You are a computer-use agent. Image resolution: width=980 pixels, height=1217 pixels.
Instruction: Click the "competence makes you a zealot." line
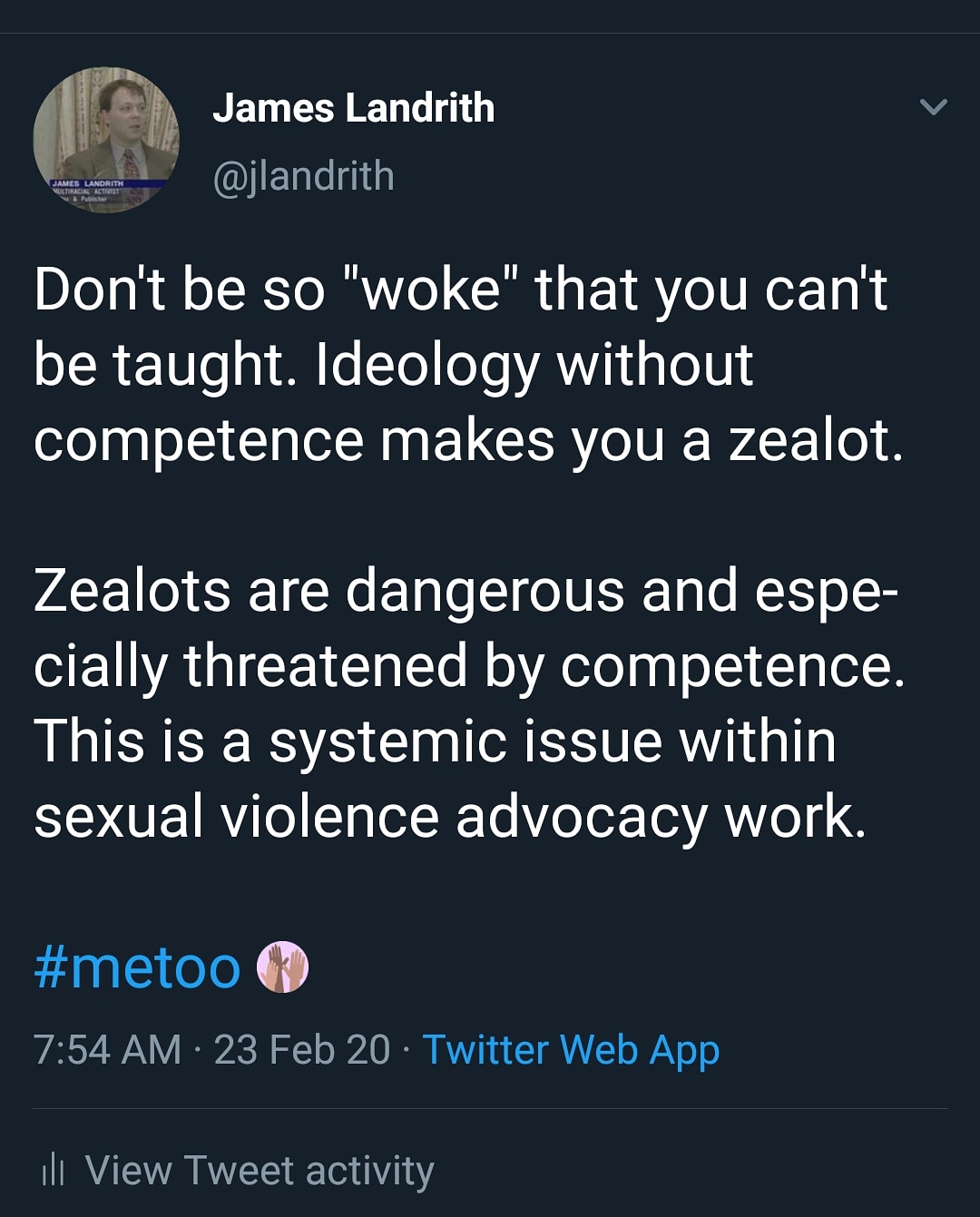point(468,441)
